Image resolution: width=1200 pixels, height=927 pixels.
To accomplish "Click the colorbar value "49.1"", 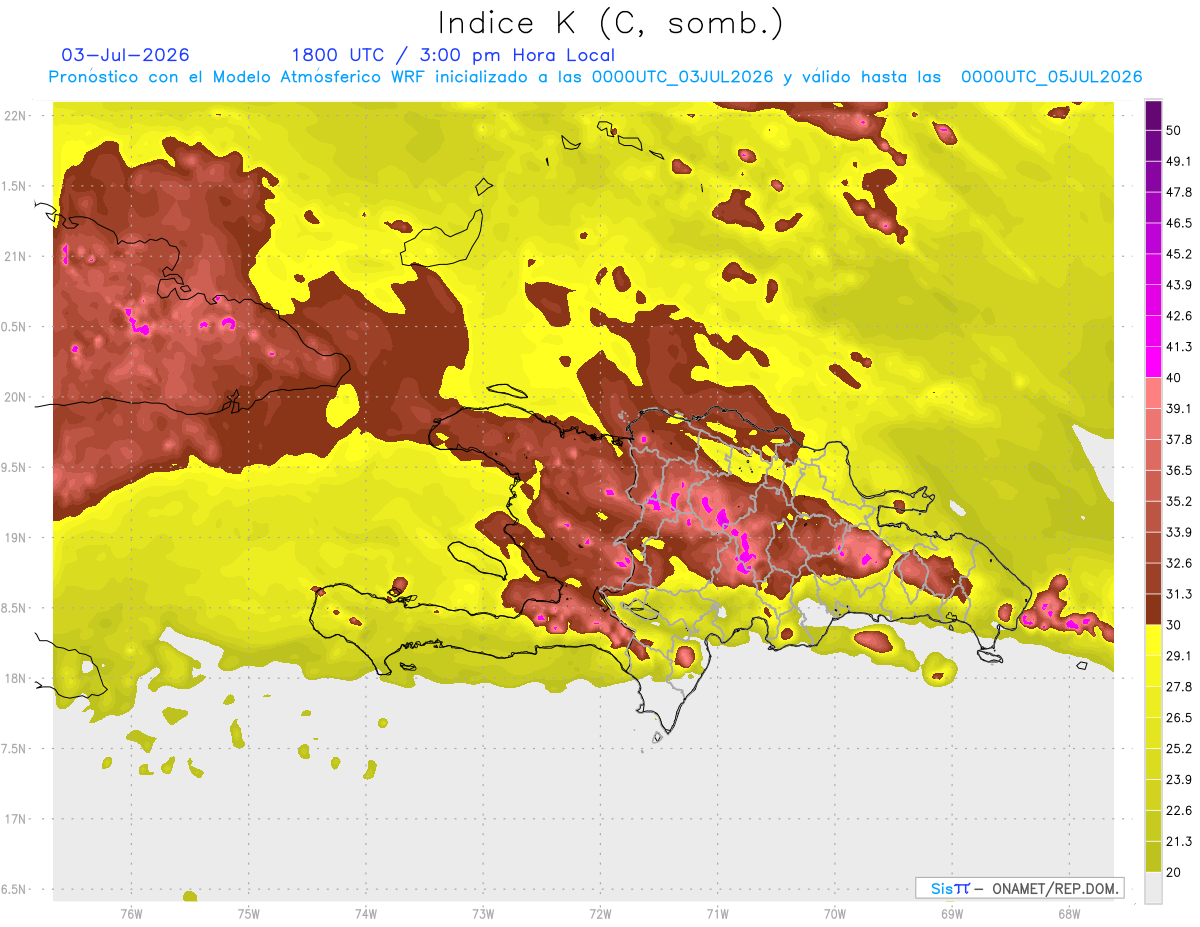I will (1179, 162).
